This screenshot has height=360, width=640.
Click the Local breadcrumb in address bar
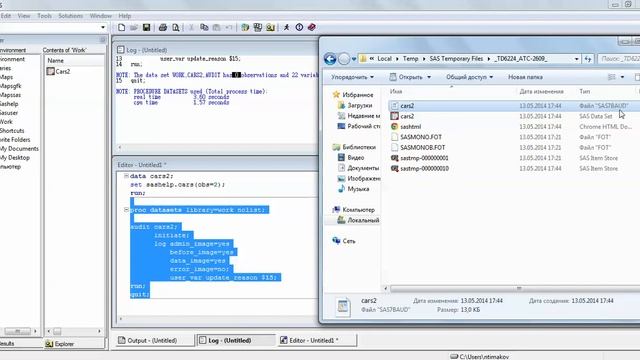(384, 59)
